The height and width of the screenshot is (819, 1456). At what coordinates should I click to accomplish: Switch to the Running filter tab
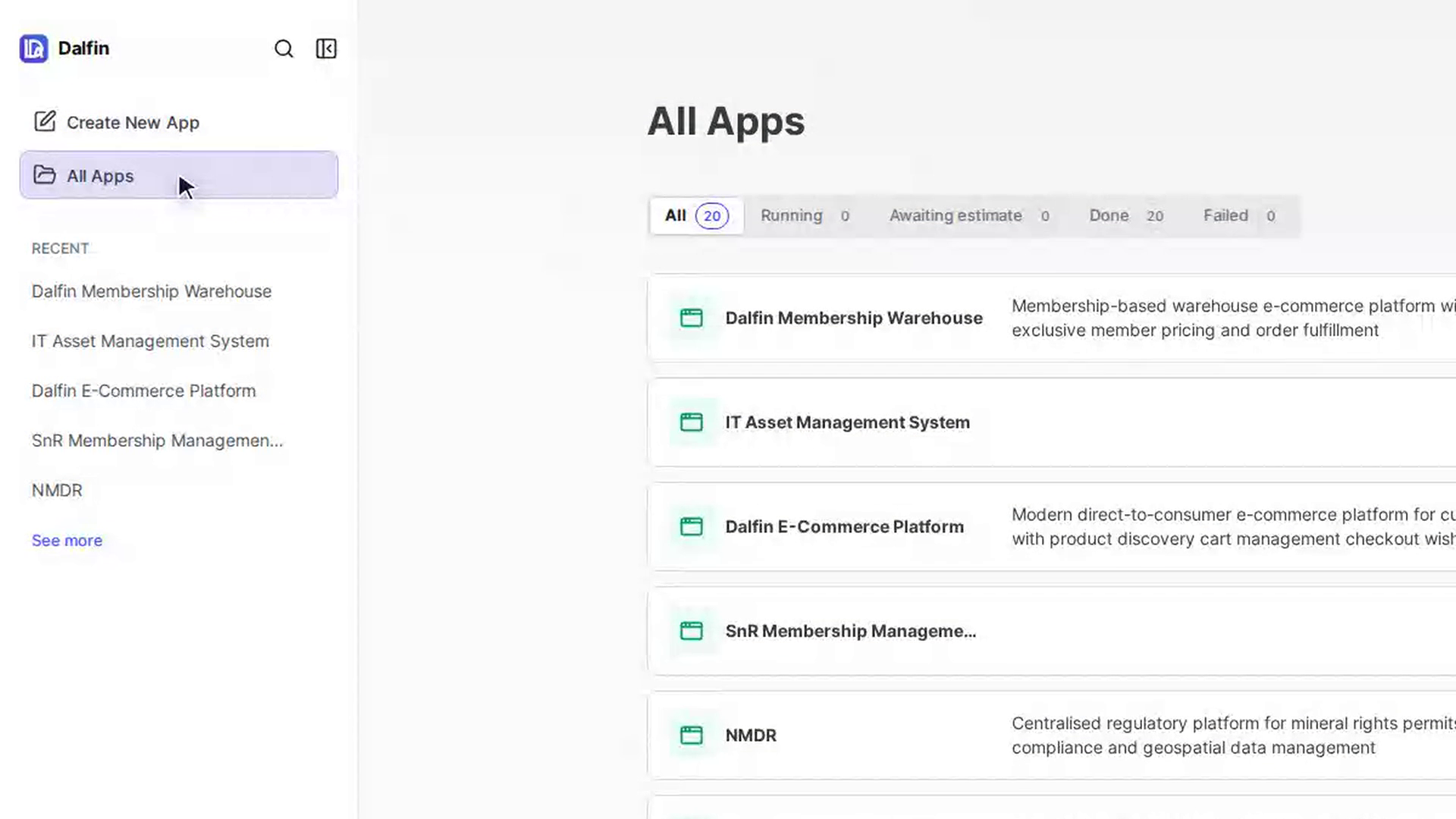(x=805, y=215)
